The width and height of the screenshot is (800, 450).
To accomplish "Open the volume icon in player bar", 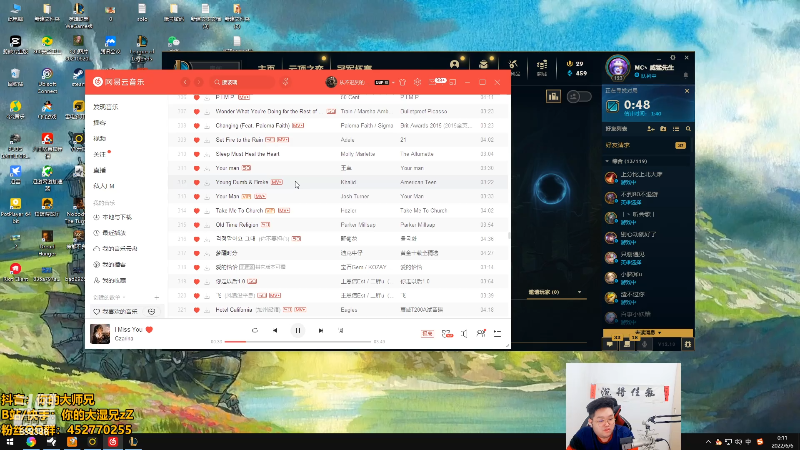I will click(464, 333).
